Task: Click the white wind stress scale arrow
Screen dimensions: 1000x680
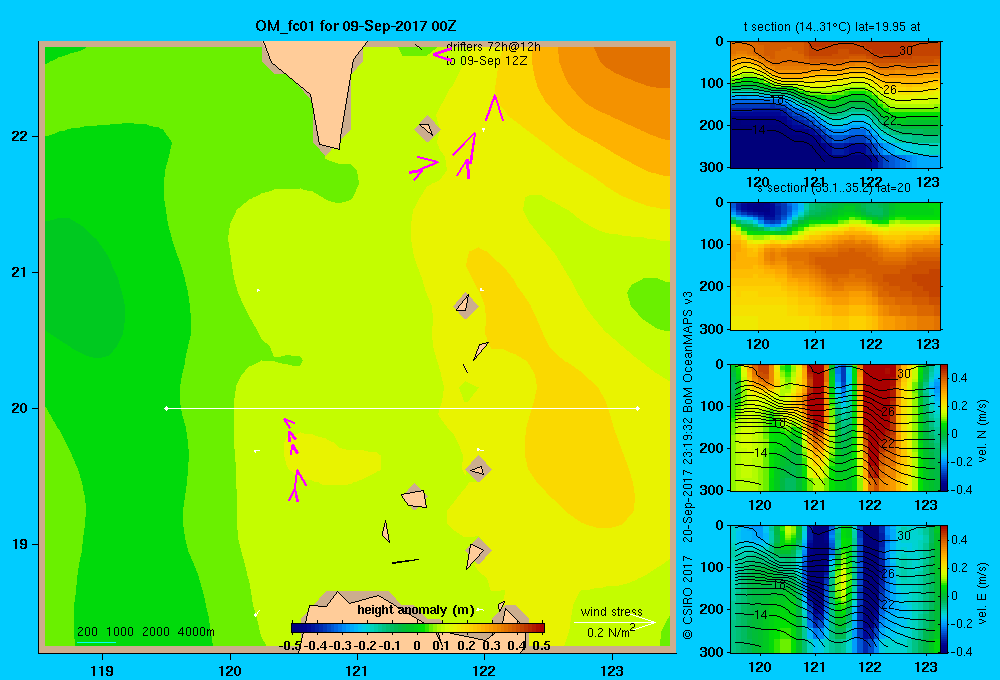Action: coord(614,622)
